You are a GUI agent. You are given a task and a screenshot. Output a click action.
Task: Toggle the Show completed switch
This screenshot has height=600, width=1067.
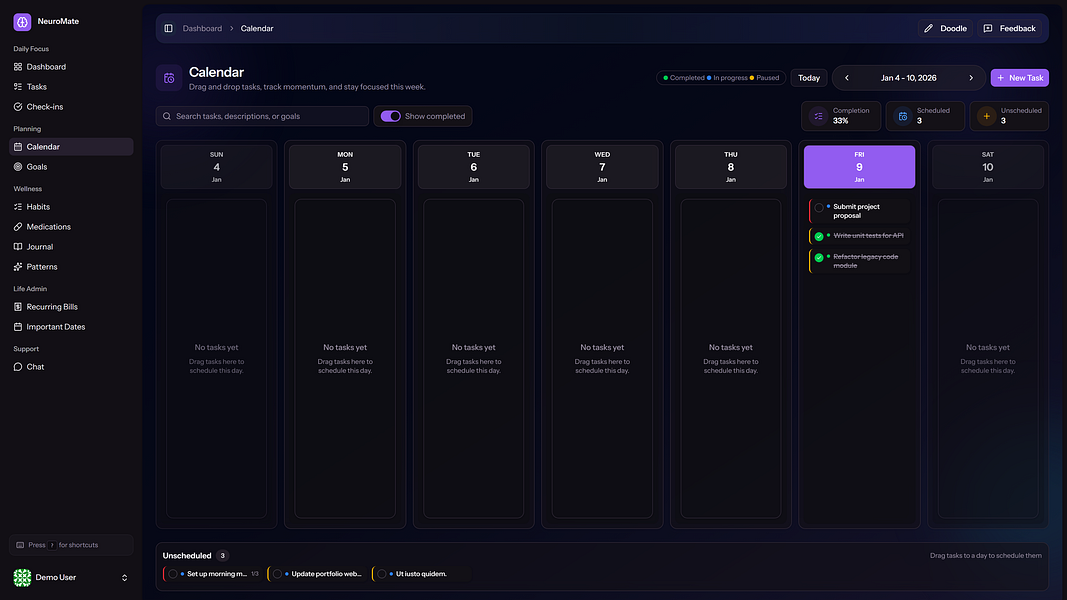(x=391, y=116)
